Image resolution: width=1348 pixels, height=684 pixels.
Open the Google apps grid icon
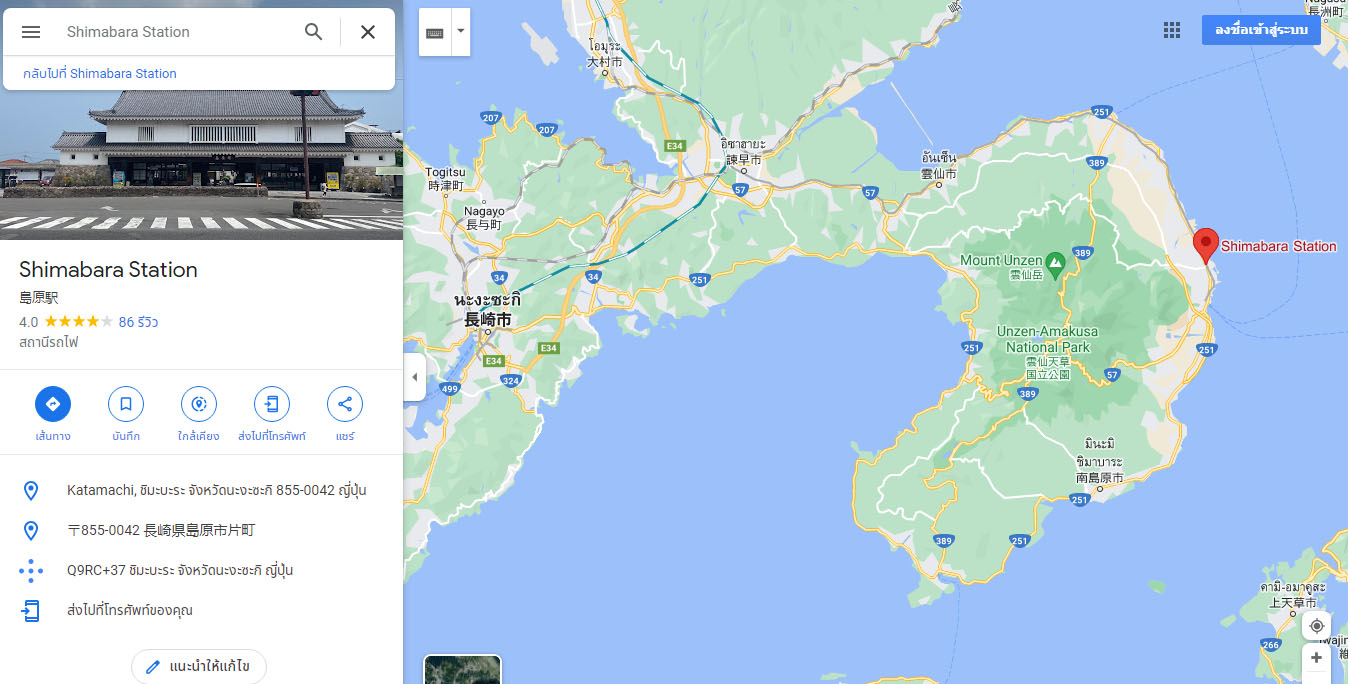1172,30
